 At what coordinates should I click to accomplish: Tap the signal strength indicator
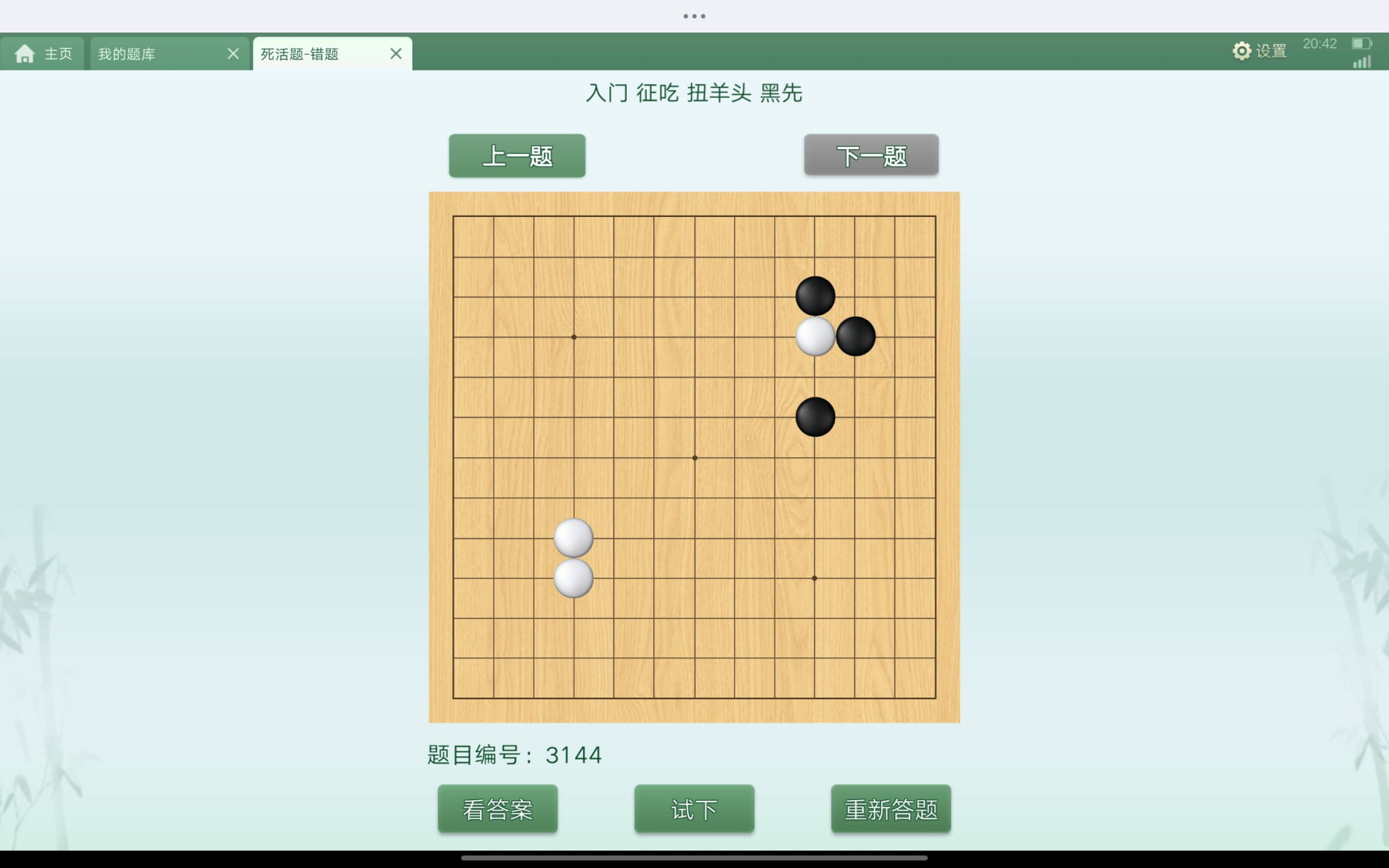coord(1362,62)
